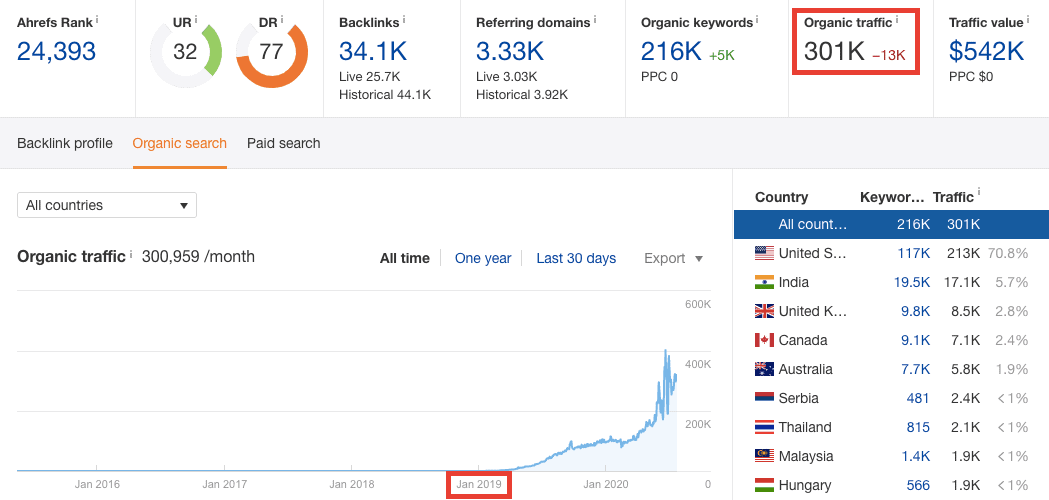Switch to the Backlink profile tab

pos(65,143)
